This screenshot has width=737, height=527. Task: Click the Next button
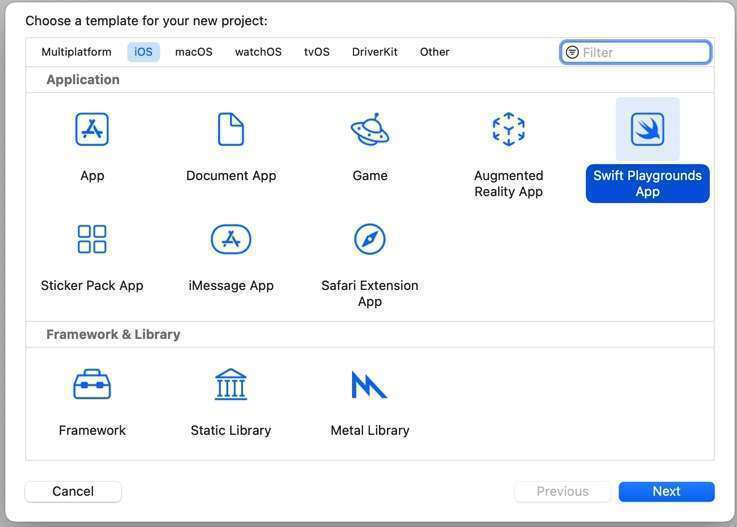[x=666, y=491]
